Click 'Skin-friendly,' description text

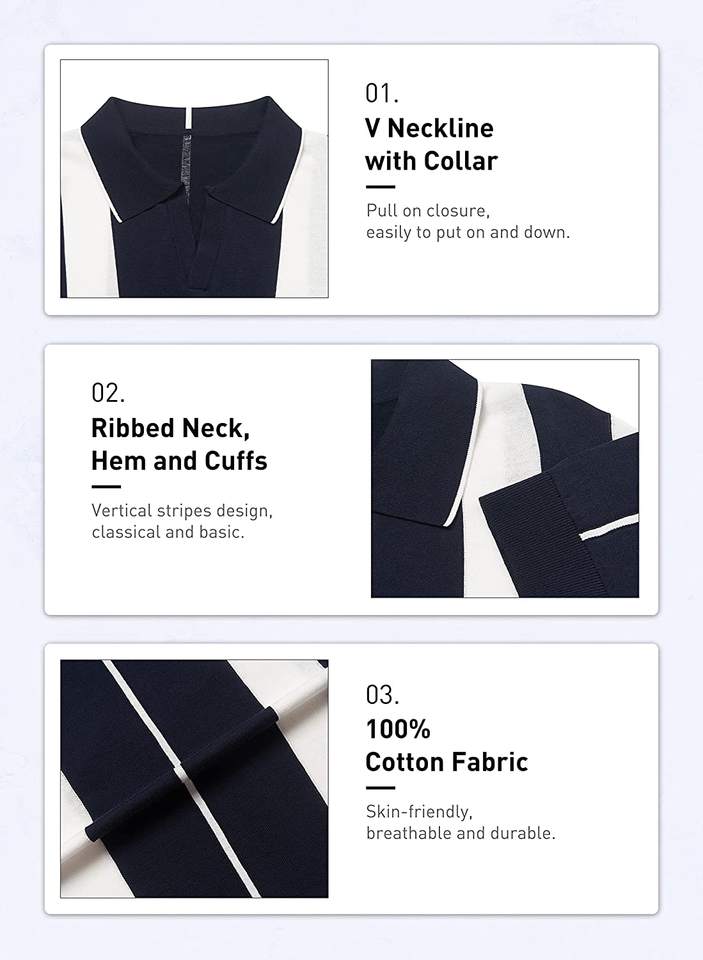click(419, 811)
